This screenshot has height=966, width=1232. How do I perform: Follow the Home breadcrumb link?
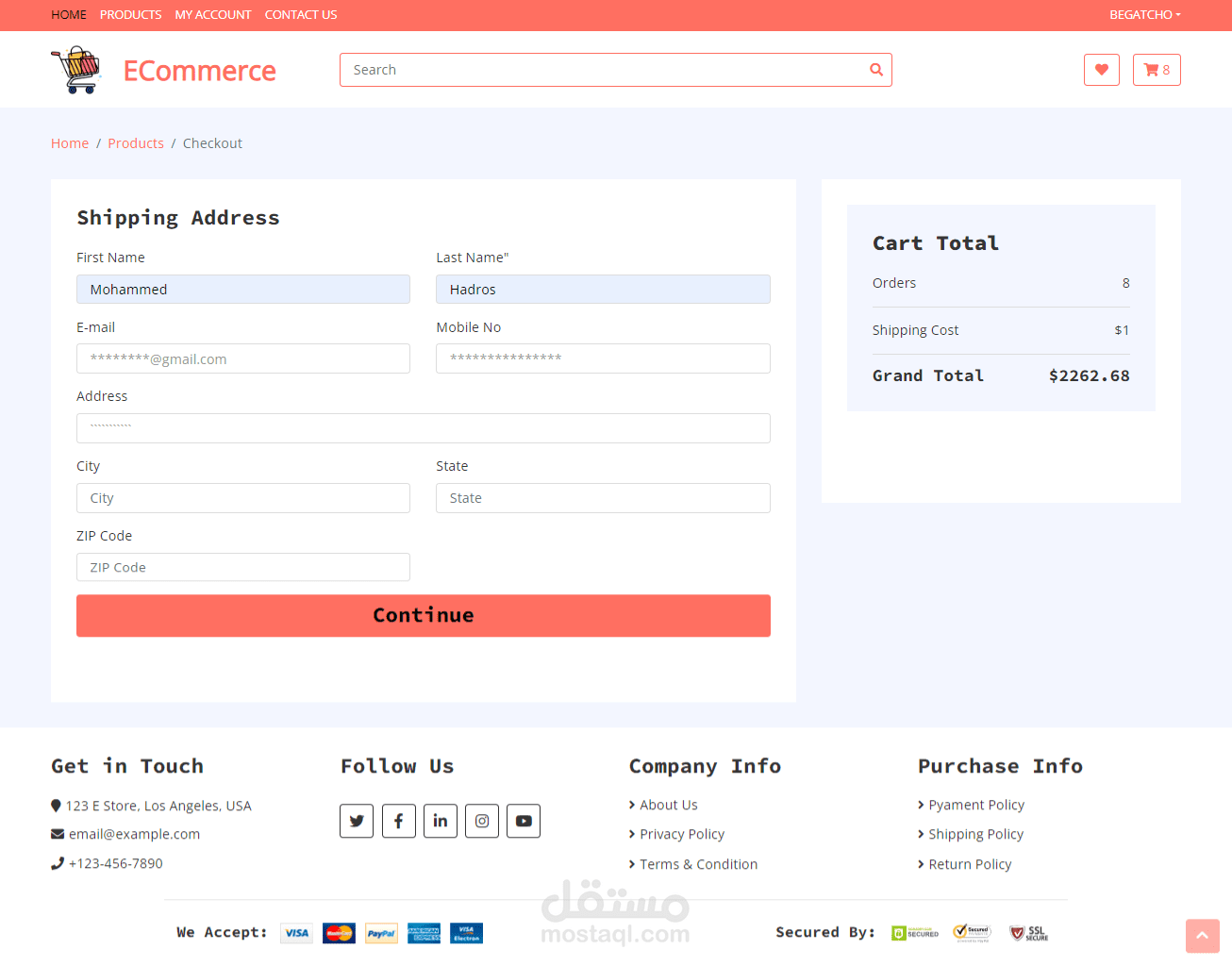70,143
